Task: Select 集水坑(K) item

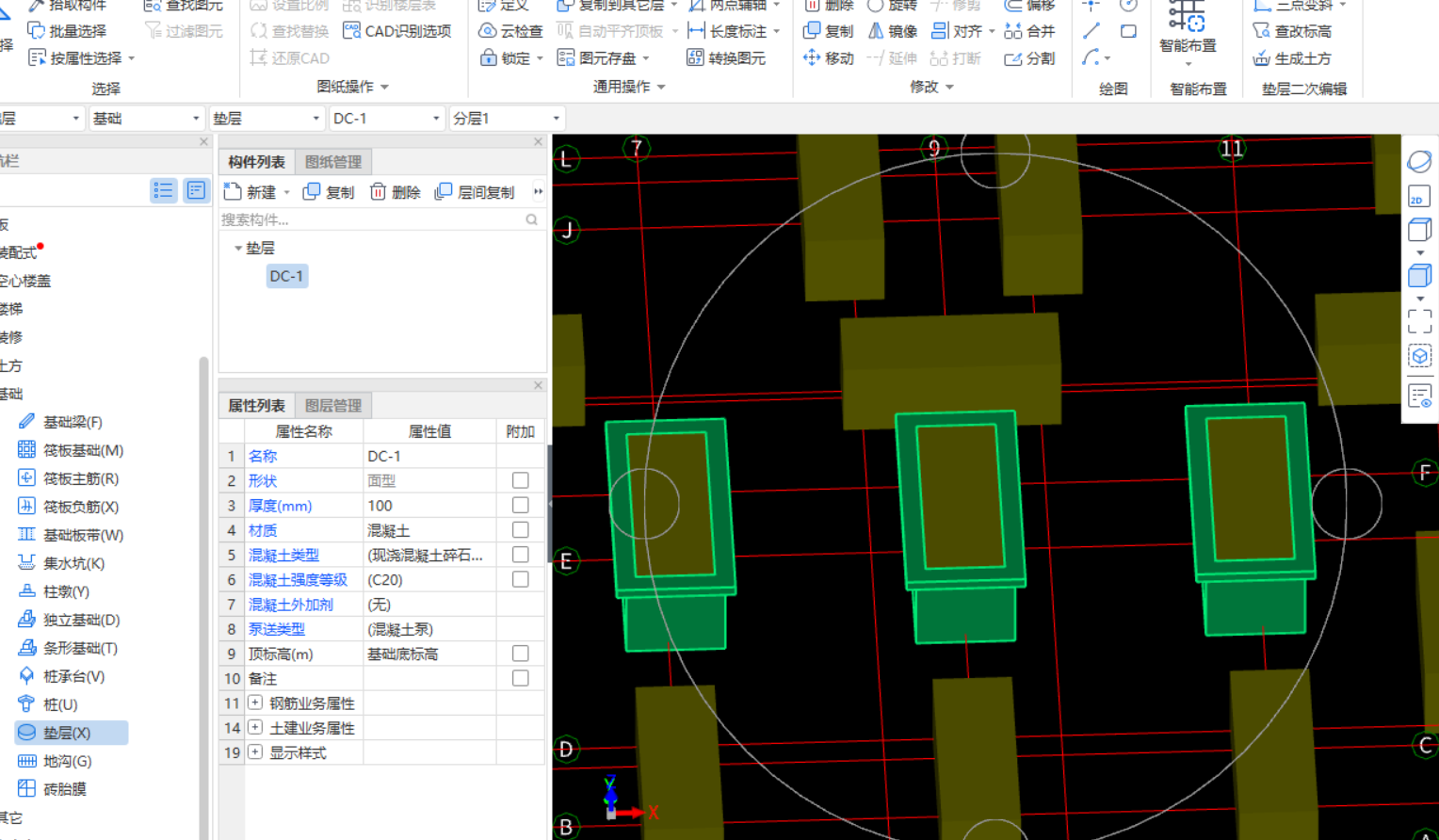Action: 61,563
